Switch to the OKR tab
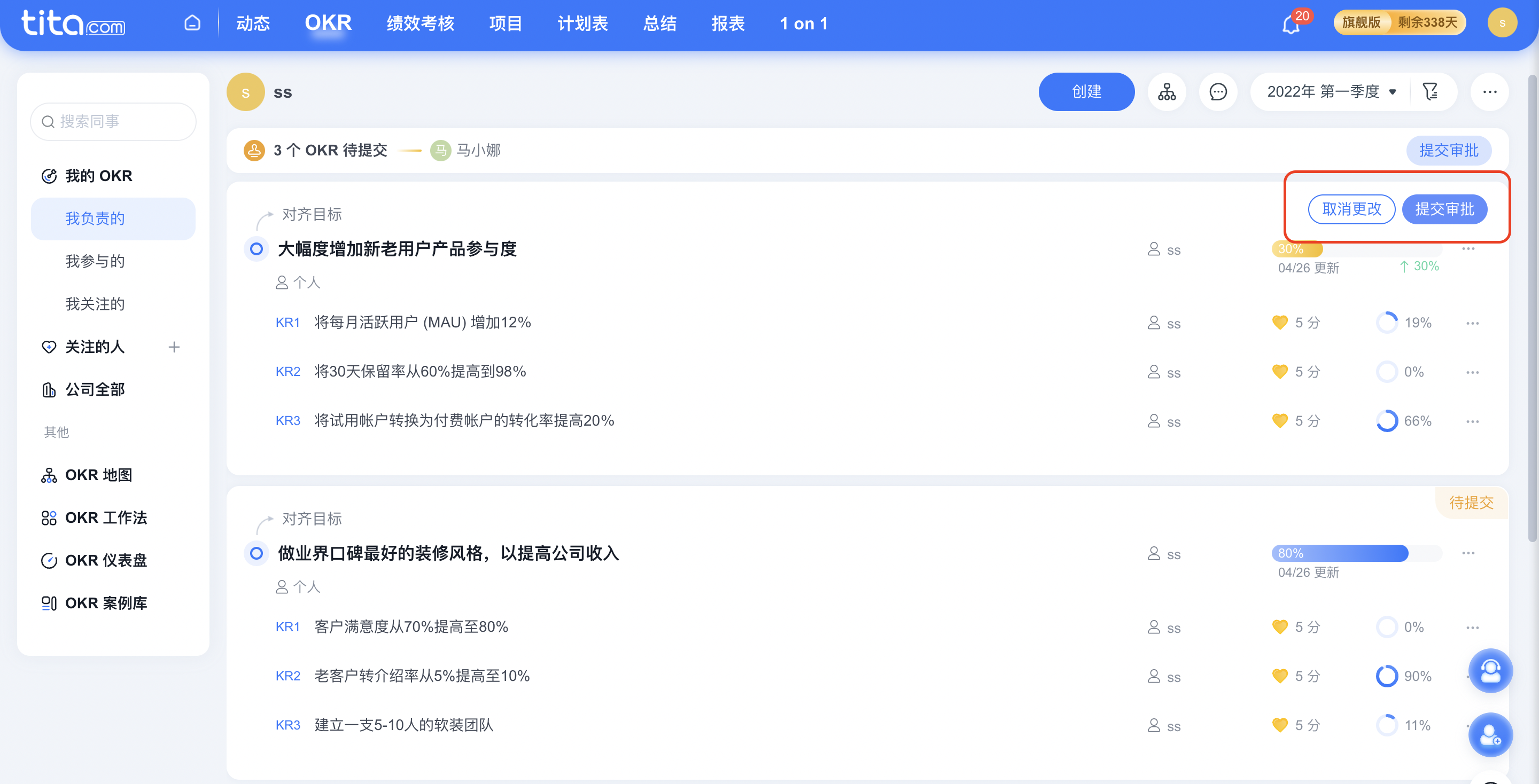 328,23
